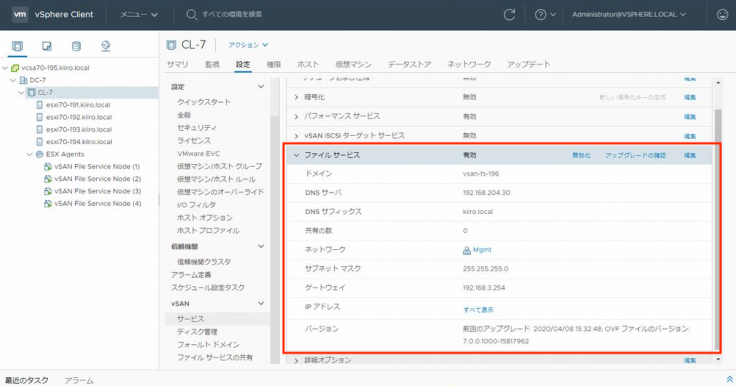
Task: Click host icon of esxi70-192.kiiro.local
Action: click(39, 117)
